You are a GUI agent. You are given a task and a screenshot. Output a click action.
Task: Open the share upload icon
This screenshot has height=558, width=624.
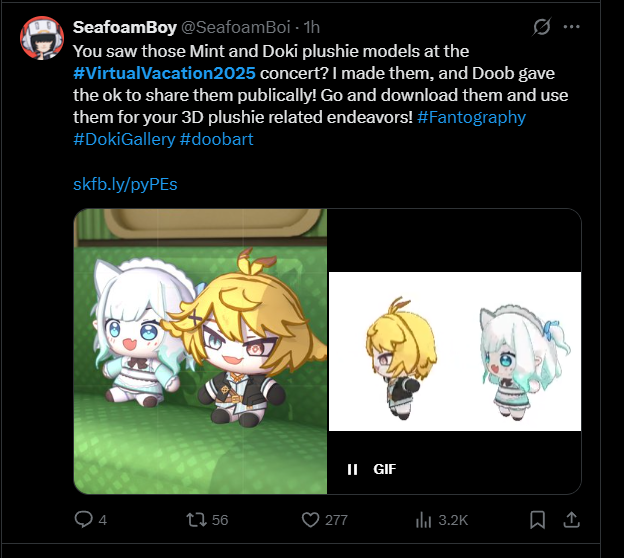(571, 519)
